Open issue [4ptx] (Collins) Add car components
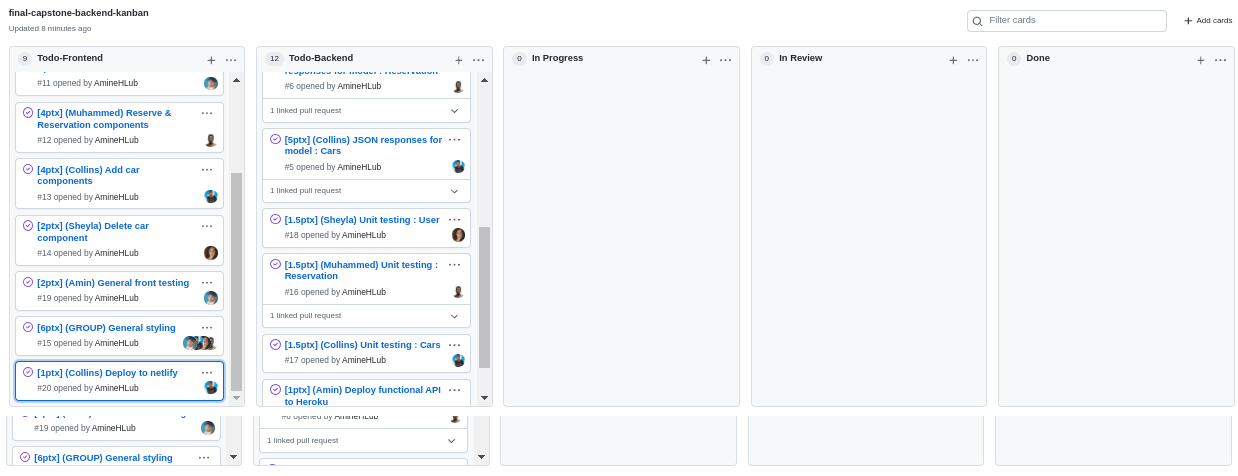This screenshot has width=1238, height=476. (88, 176)
